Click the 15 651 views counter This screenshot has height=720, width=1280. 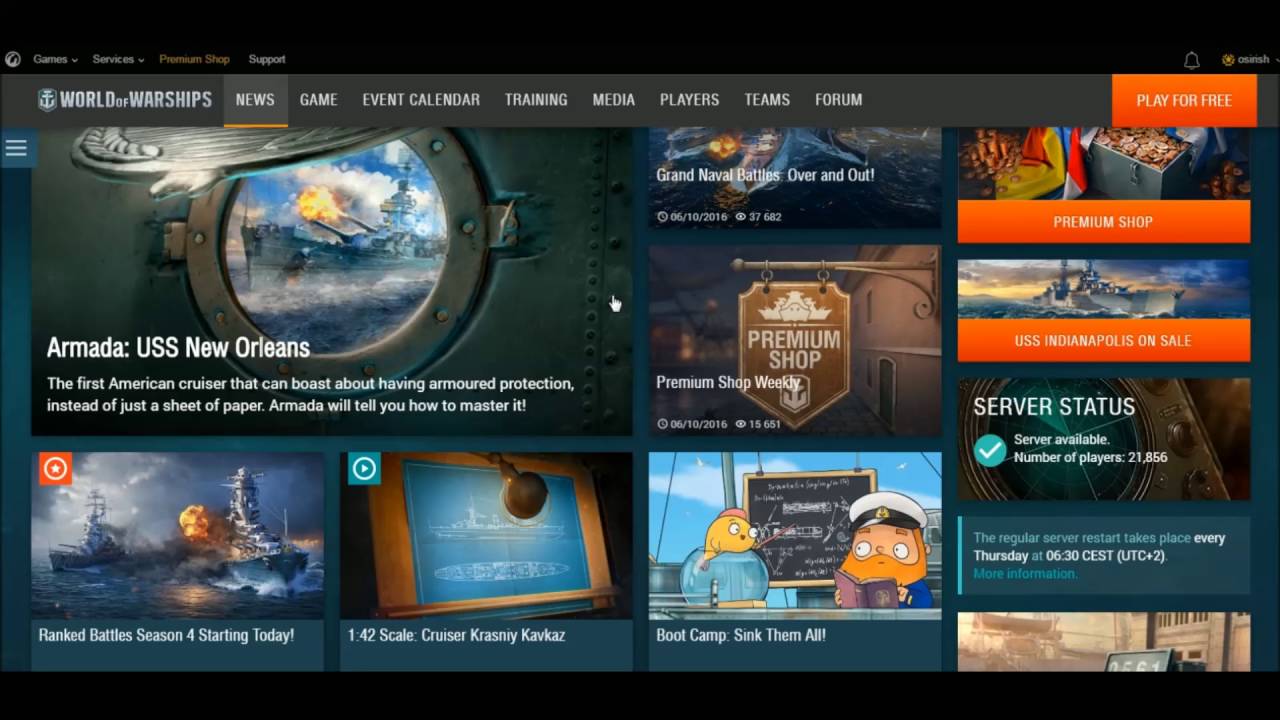[x=758, y=424]
